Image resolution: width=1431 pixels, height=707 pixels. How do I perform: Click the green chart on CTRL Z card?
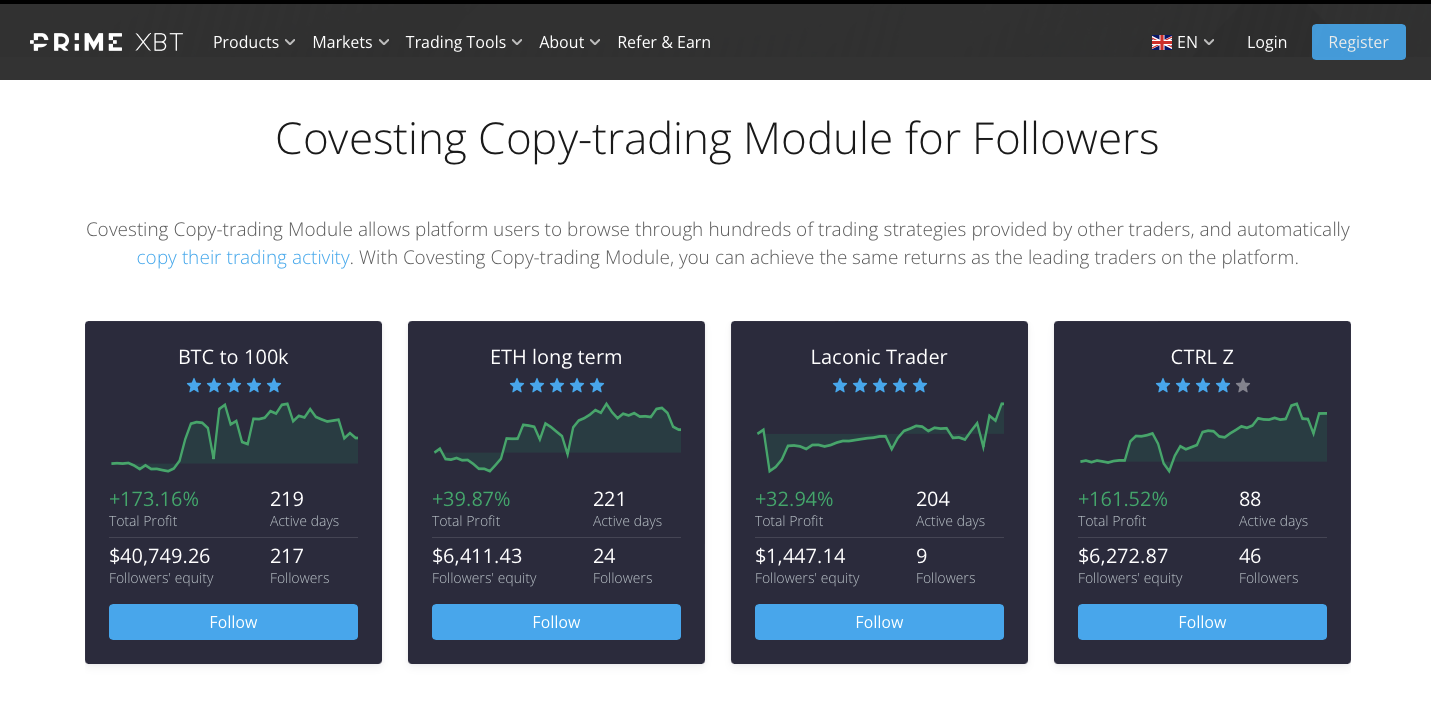pyautogui.click(x=1202, y=435)
